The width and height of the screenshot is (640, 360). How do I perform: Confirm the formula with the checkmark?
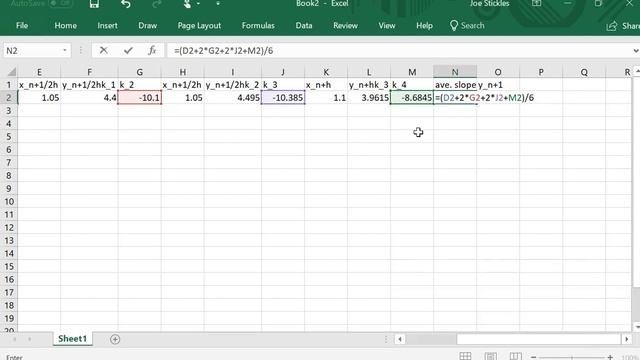pyautogui.click(x=128, y=50)
